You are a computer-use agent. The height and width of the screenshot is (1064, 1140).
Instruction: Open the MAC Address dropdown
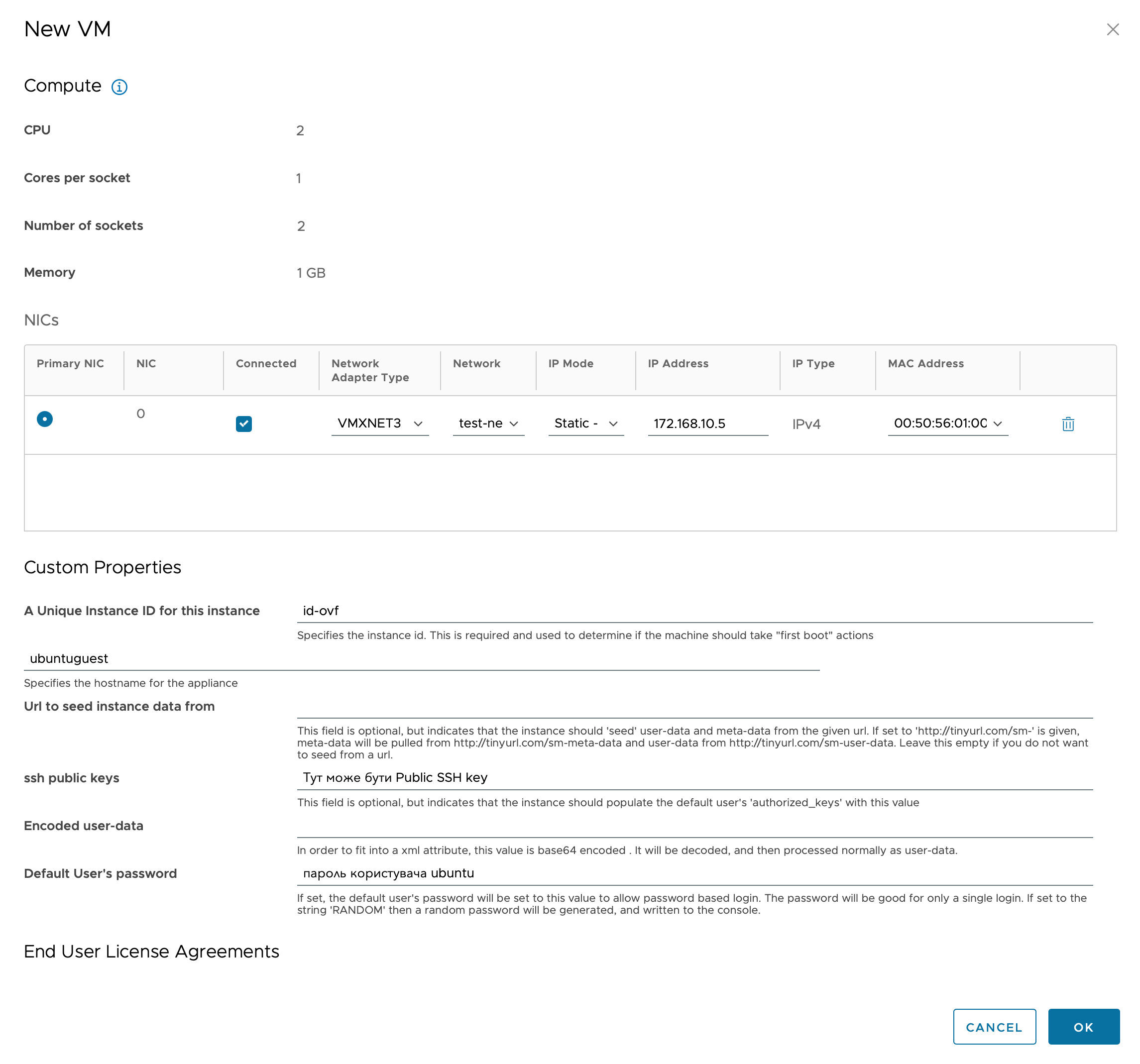(948, 424)
